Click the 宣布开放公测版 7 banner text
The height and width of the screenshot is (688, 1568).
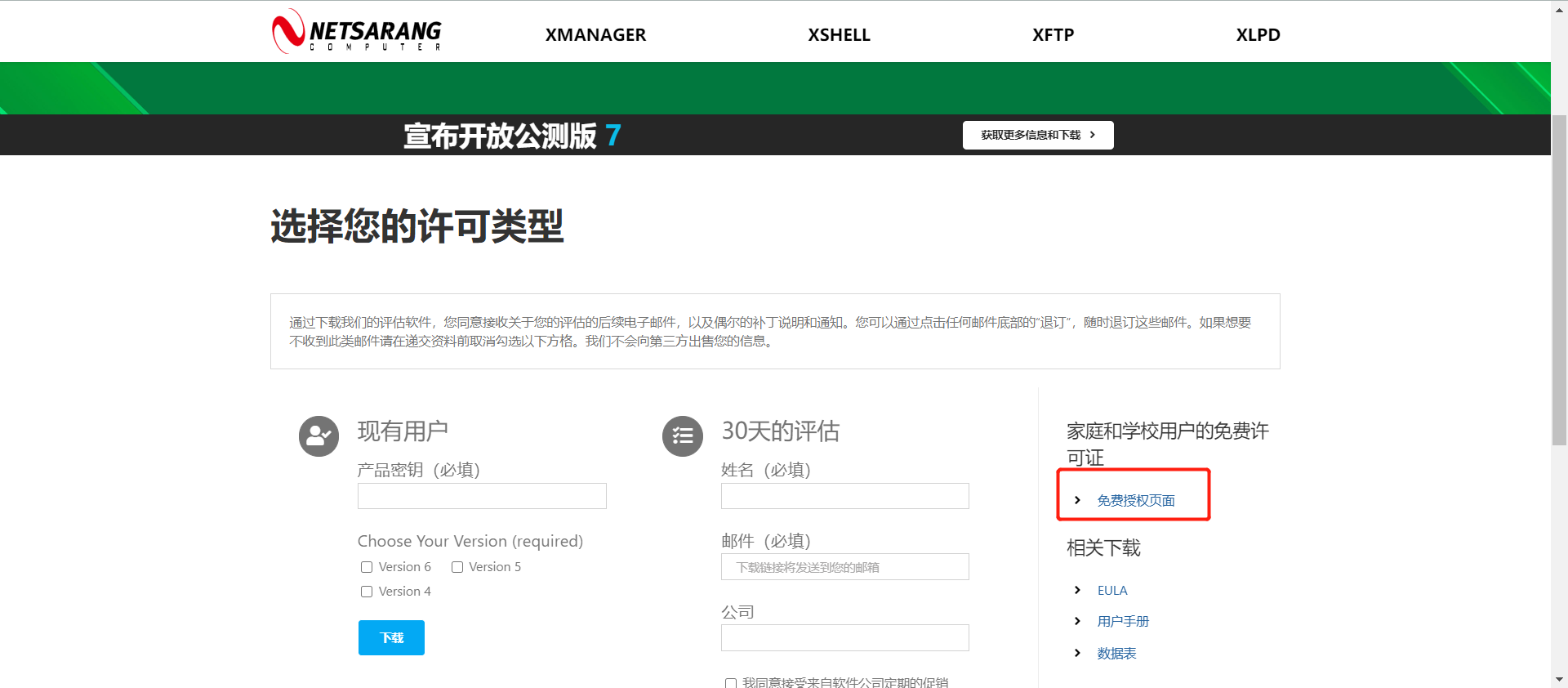(x=512, y=136)
